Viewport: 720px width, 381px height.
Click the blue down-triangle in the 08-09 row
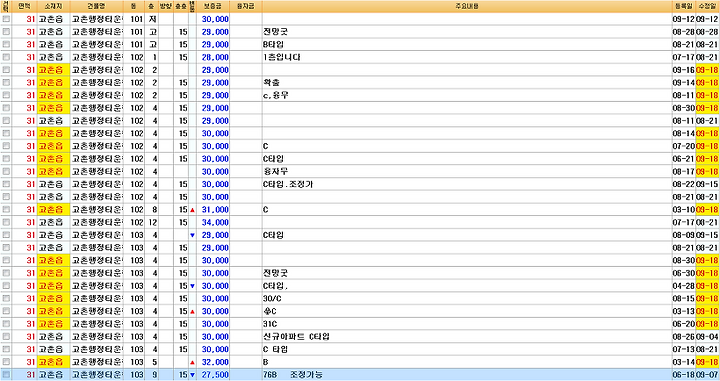[x=192, y=235]
